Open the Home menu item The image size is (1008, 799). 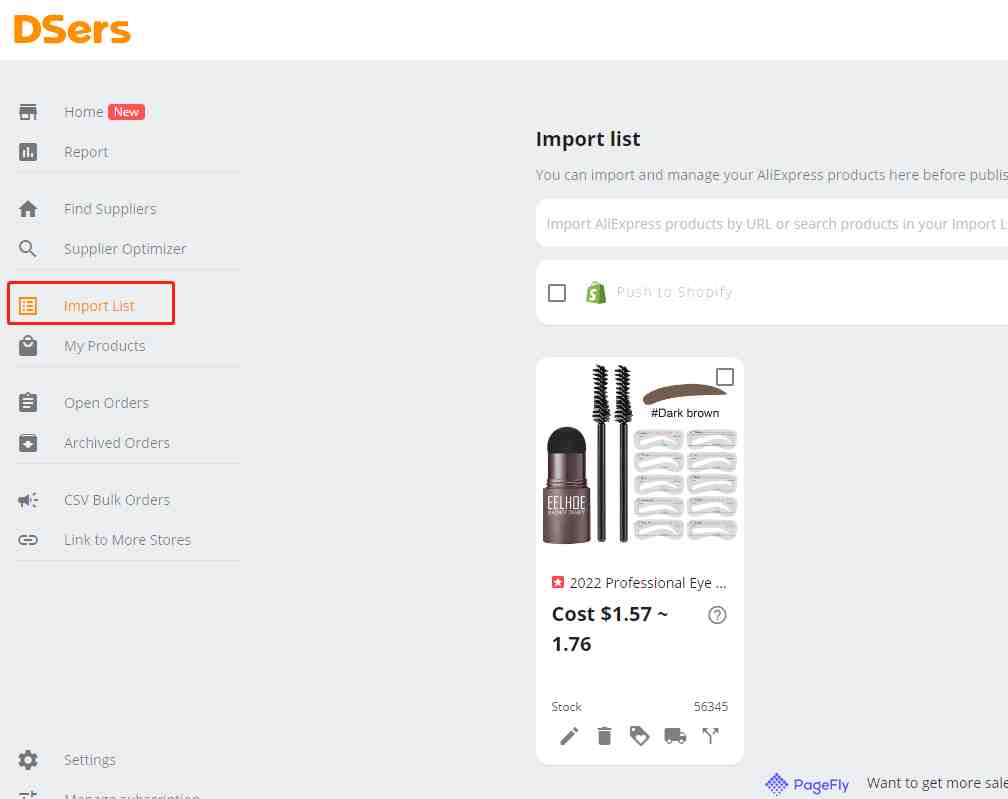click(x=84, y=112)
